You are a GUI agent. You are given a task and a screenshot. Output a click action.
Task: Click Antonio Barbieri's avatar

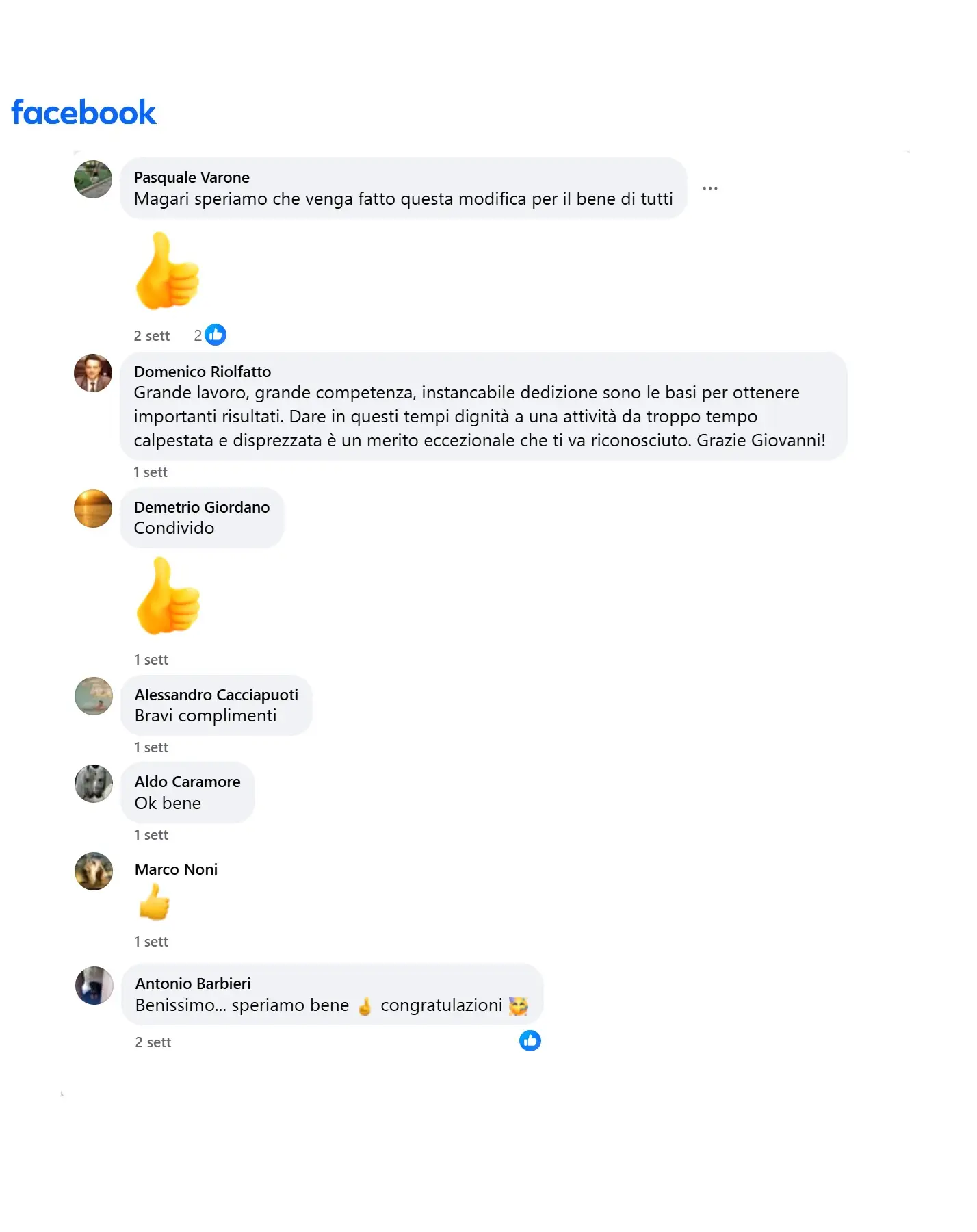click(x=94, y=986)
